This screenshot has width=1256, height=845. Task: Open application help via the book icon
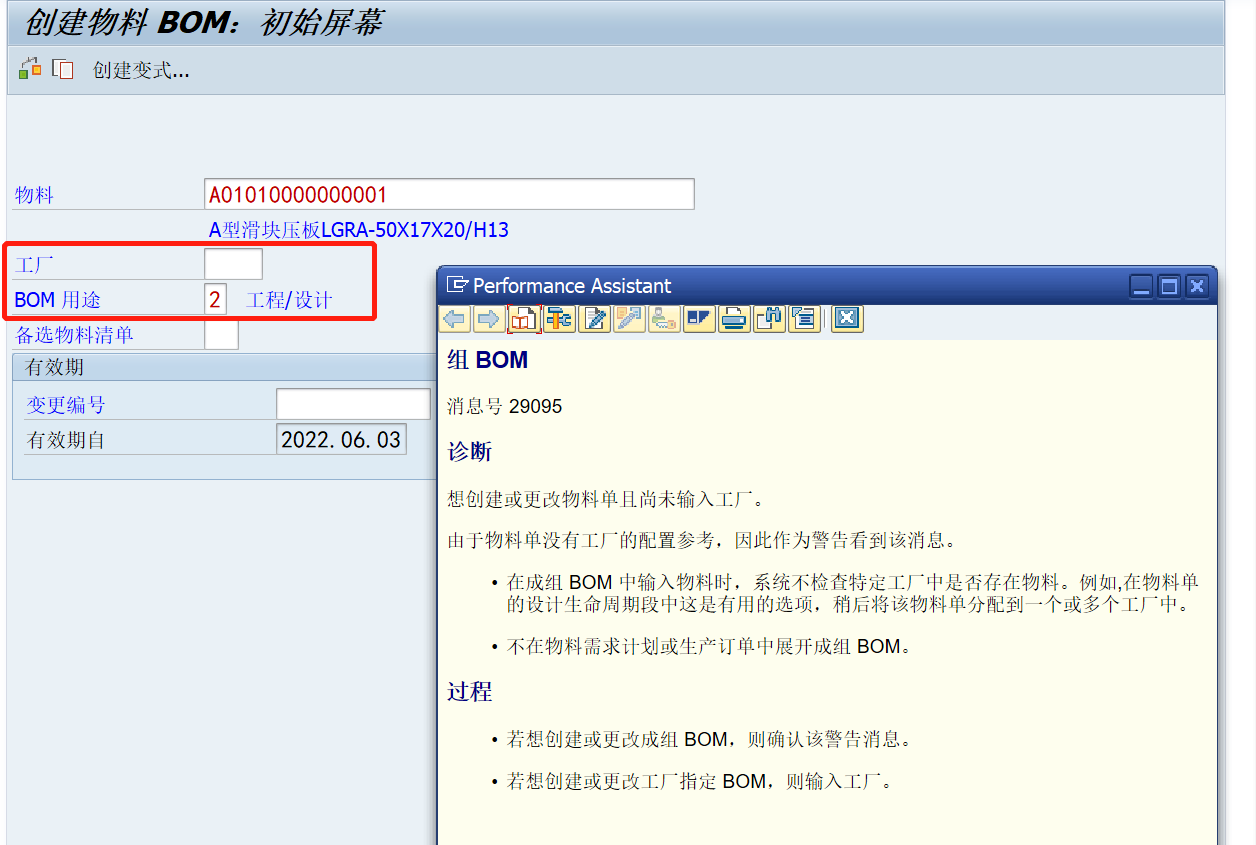pyautogui.click(x=524, y=318)
